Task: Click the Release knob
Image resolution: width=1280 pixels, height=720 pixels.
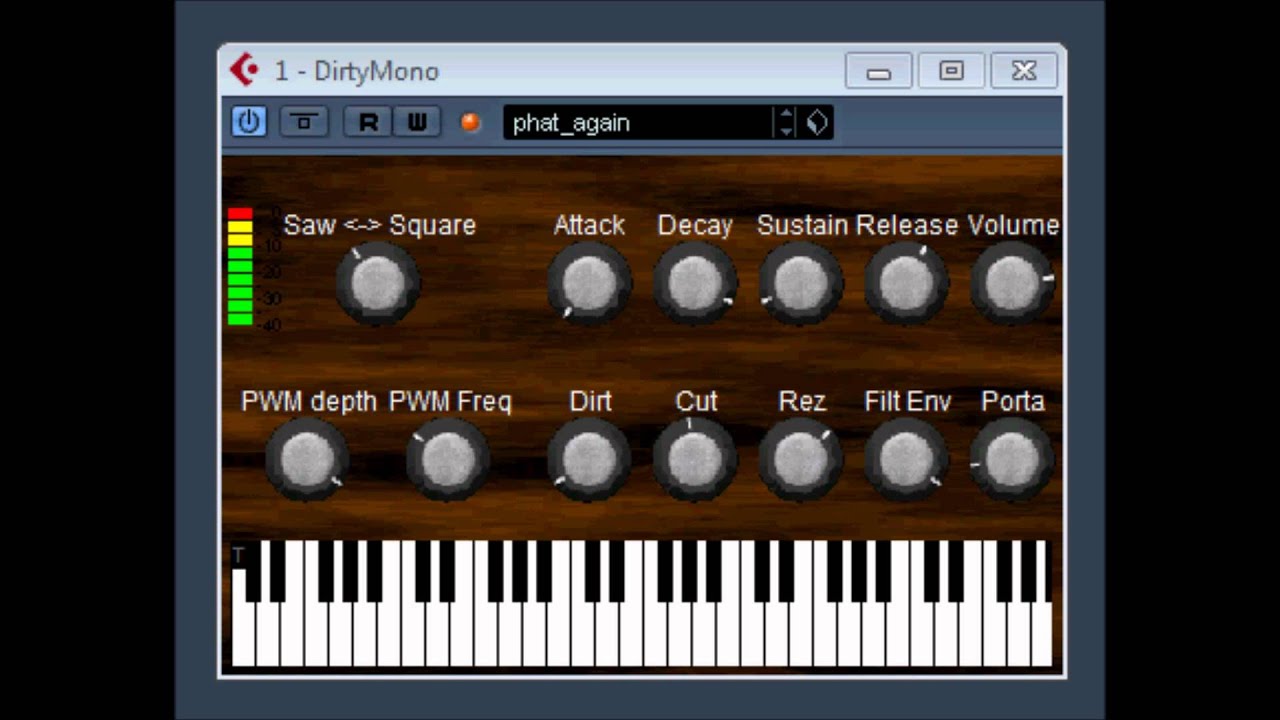Action: click(x=907, y=284)
